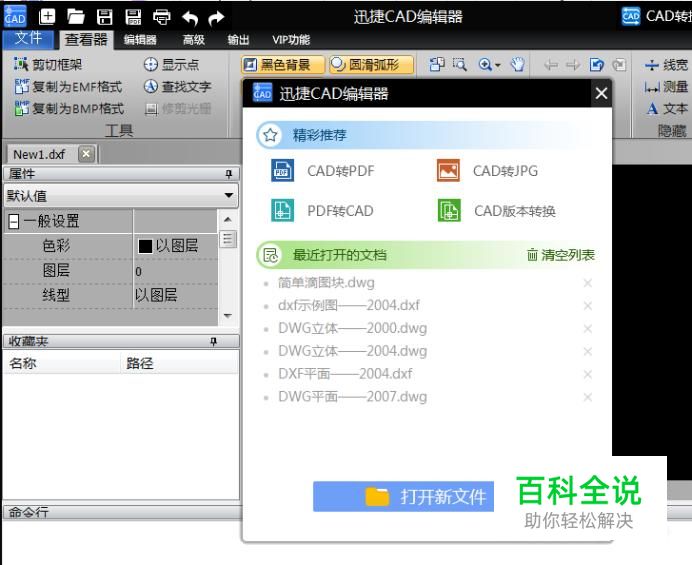Click the 打开新文件 button
This screenshot has width=692, height=565.
(403, 497)
